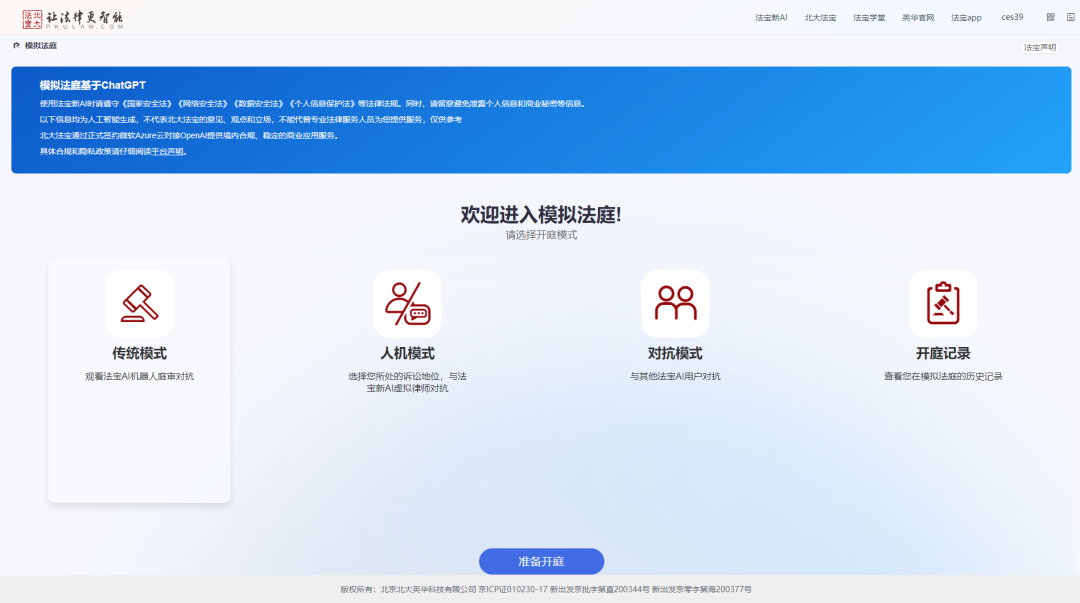Choose the 对抗模式 two-people icon

tap(675, 303)
